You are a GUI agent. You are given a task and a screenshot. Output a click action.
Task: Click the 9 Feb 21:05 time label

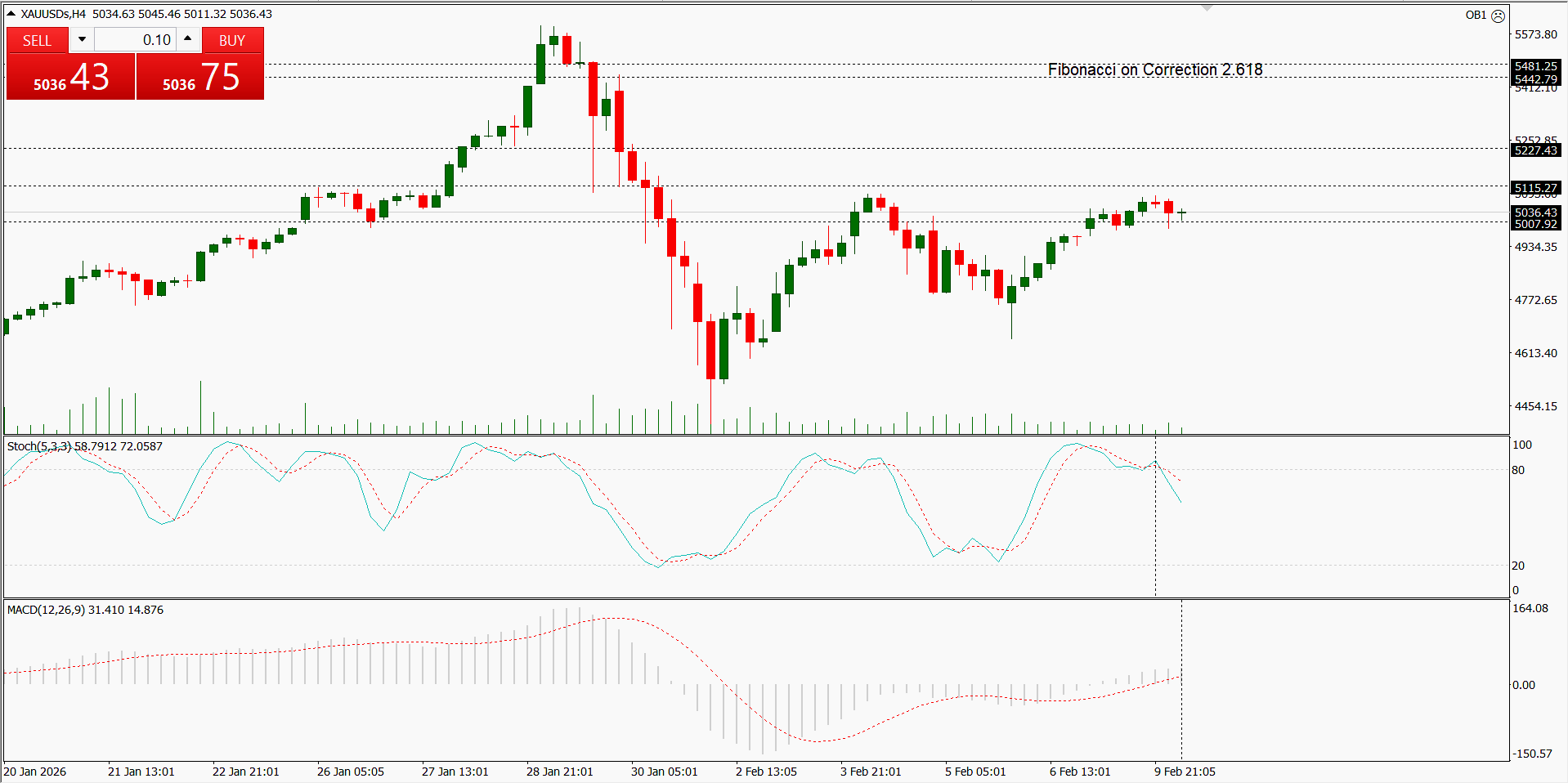1184,772
